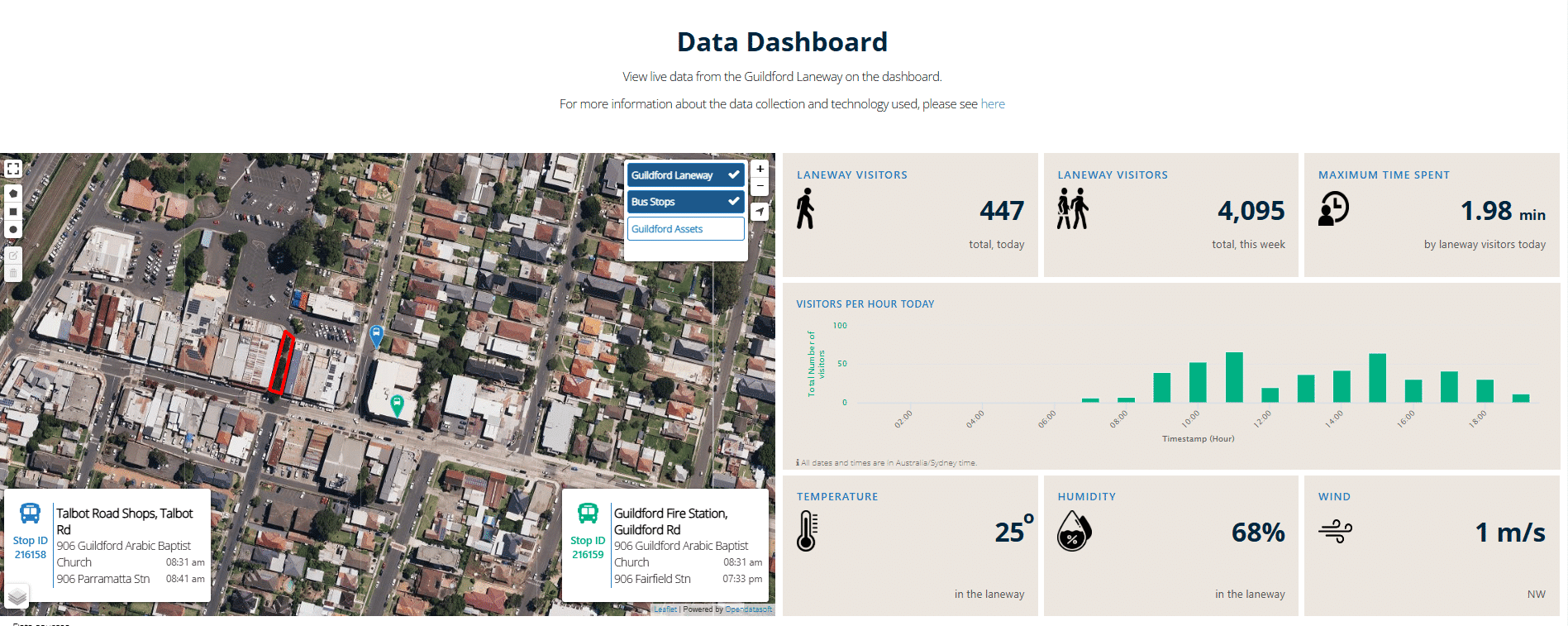
Task: Open the 'here' information link
Action: coord(993,104)
